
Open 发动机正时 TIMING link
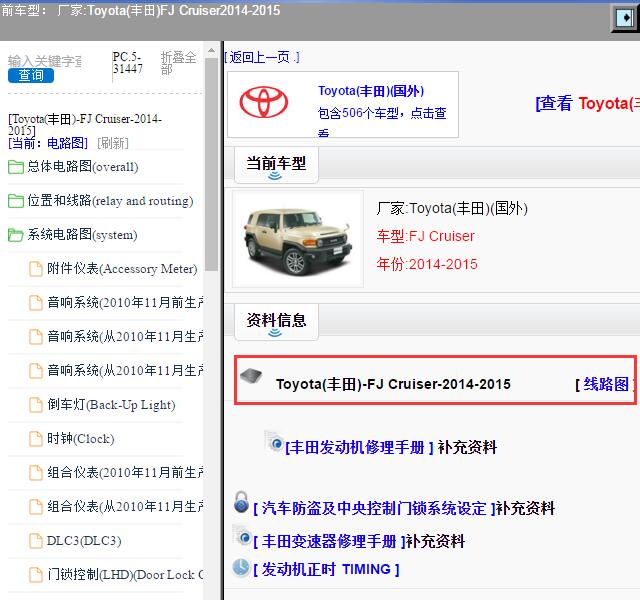[x=326, y=569]
